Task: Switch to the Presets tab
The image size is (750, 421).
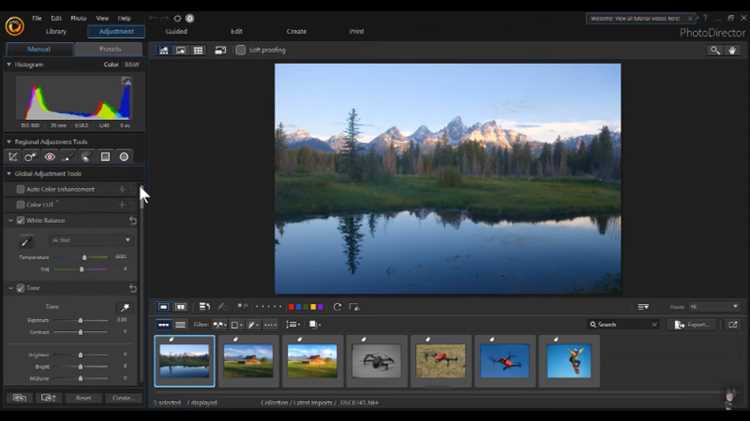Action: [x=110, y=49]
